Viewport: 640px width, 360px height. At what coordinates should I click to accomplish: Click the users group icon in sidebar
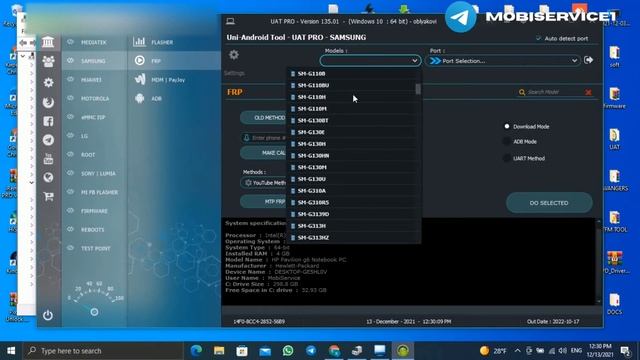point(48,61)
